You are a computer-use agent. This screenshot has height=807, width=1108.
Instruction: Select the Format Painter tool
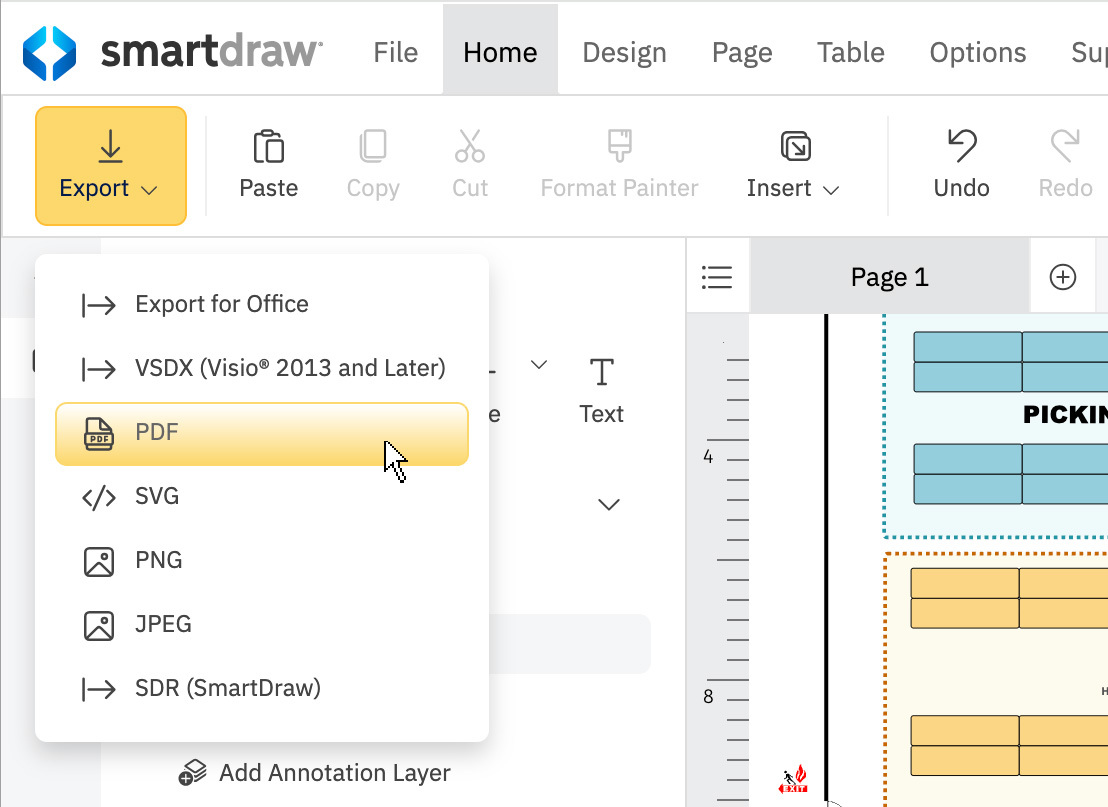click(620, 165)
